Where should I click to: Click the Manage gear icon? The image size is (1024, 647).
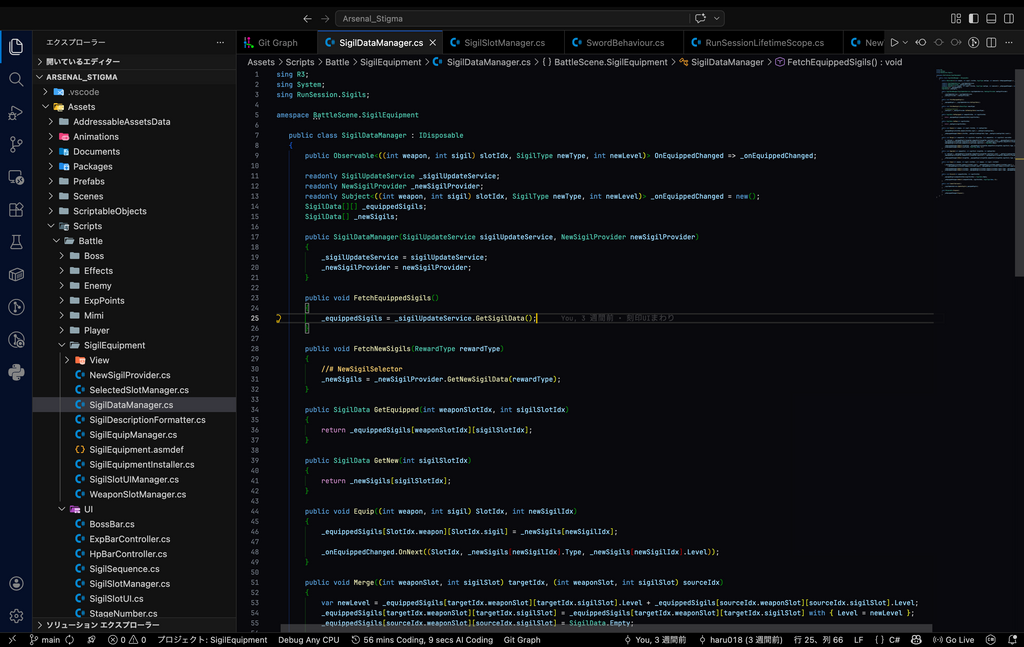click(16, 616)
